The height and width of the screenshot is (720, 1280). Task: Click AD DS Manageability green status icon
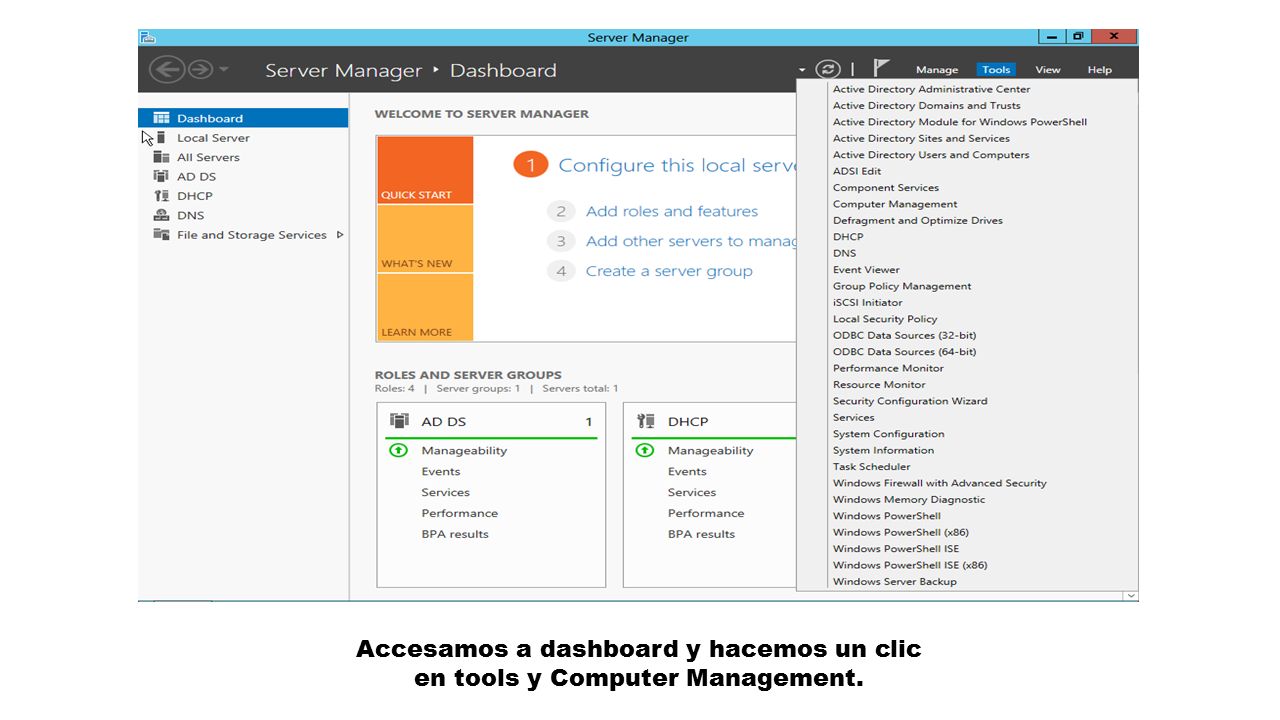pyautogui.click(x=397, y=451)
